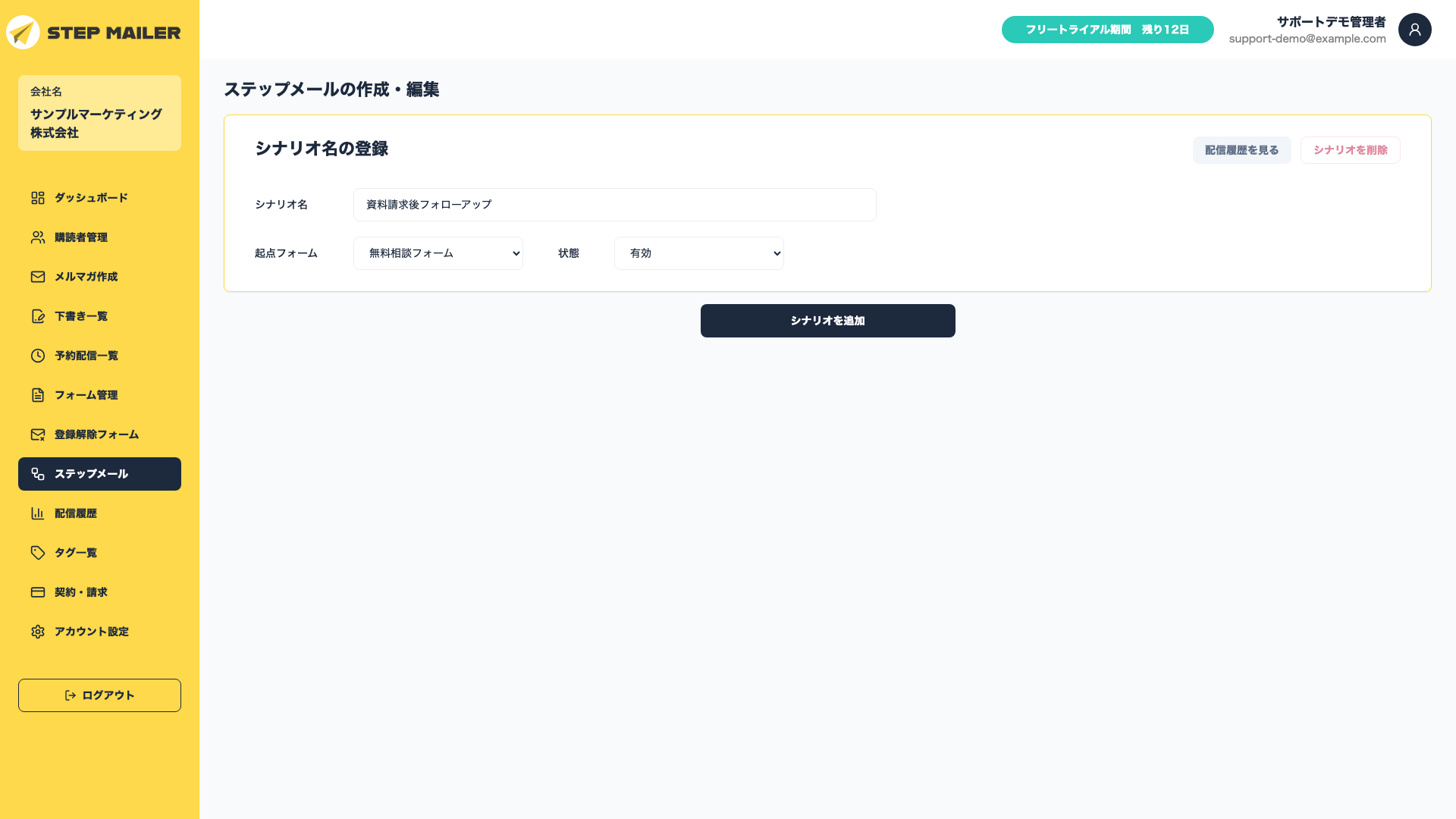
Task: Click the タグ一覧 tag icon
Action: tap(38, 553)
